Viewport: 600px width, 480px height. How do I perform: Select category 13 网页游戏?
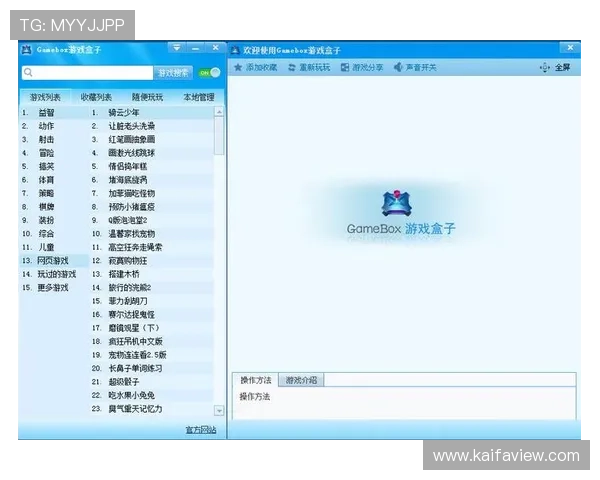click(54, 261)
